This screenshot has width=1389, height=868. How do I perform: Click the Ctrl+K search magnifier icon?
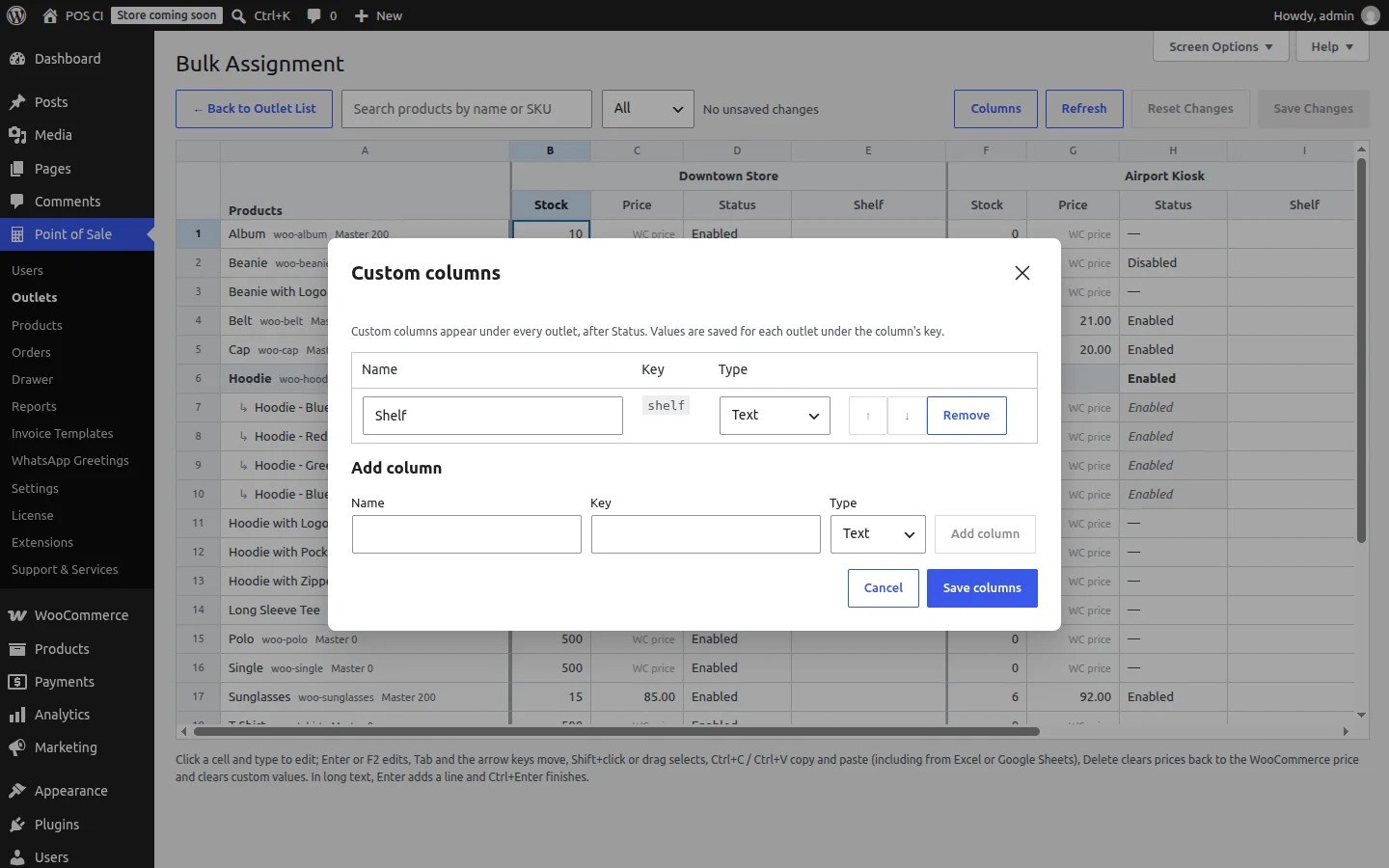[238, 15]
